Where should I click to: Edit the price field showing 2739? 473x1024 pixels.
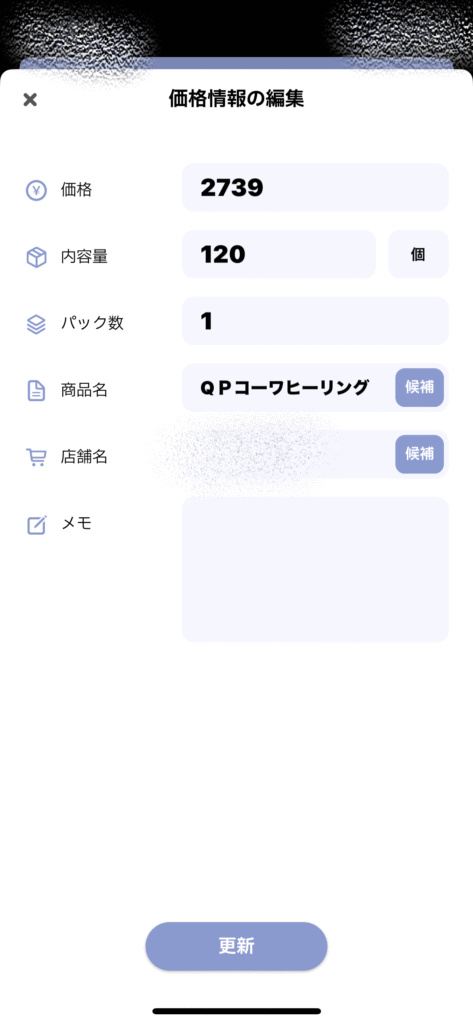pos(315,187)
